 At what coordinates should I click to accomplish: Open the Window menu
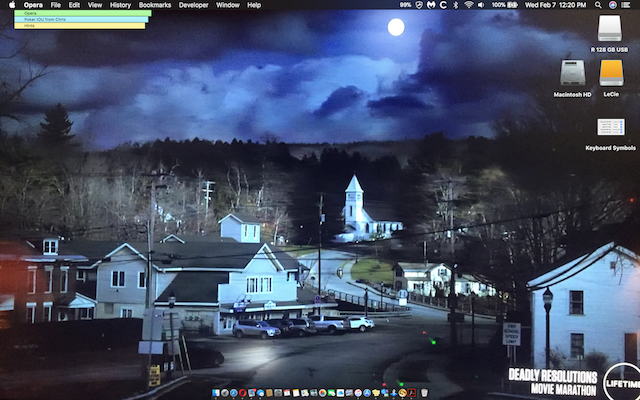coord(228,5)
